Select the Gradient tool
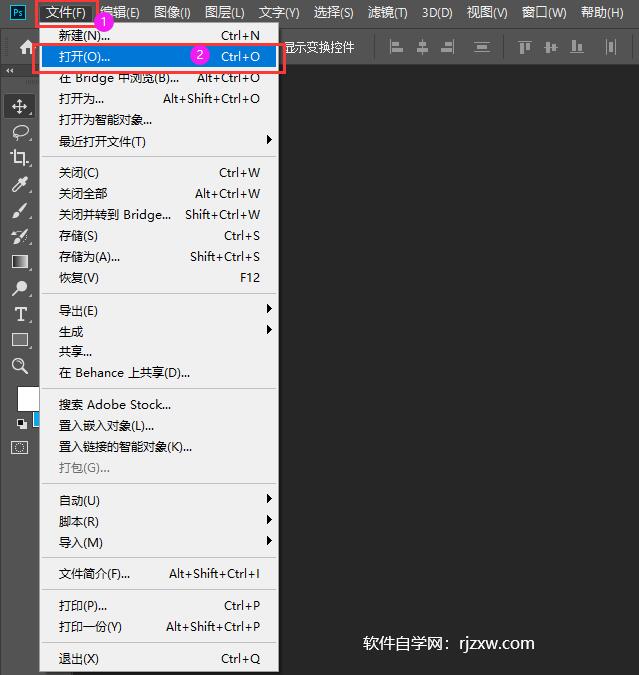 (20, 261)
